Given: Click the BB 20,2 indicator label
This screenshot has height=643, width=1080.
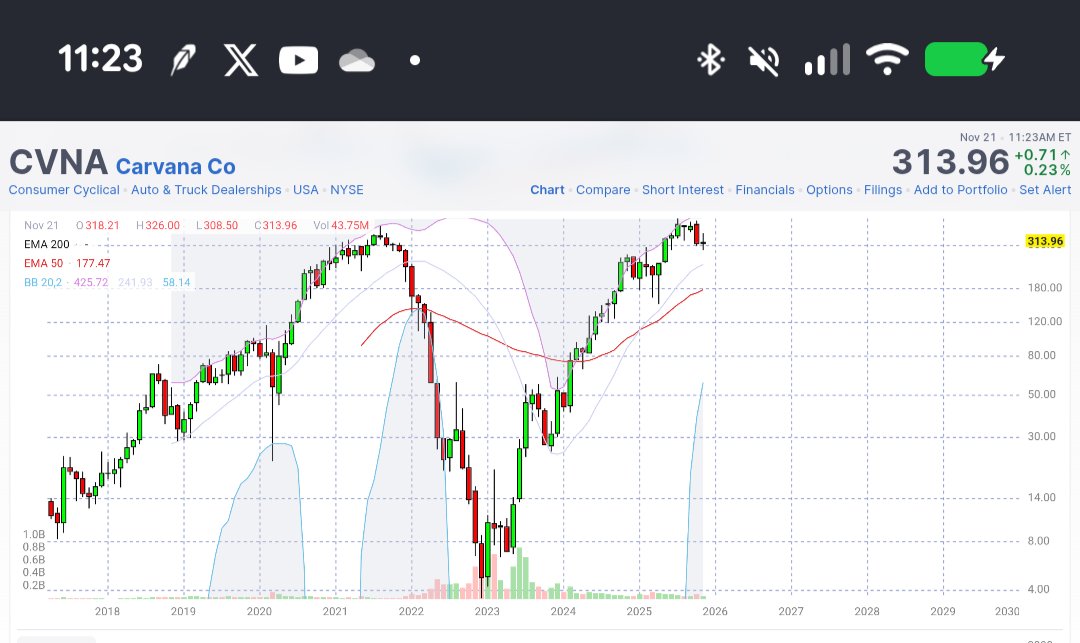Looking at the screenshot, I should pos(43,282).
